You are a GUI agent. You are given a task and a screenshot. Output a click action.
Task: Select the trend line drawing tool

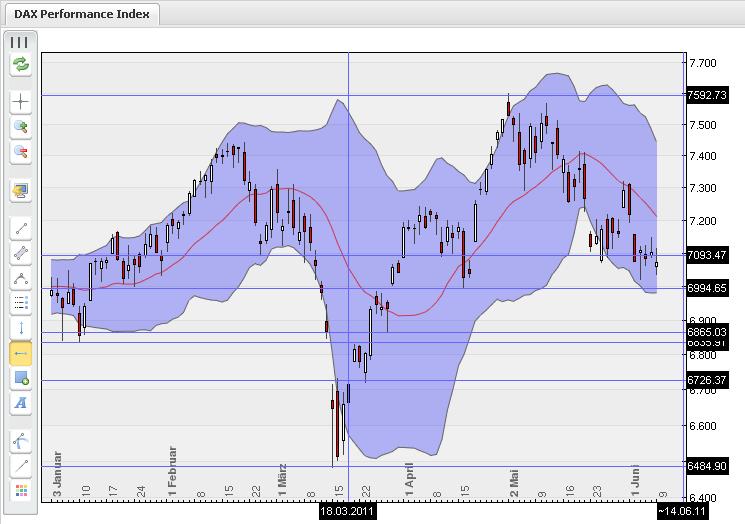(x=20, y=229)
